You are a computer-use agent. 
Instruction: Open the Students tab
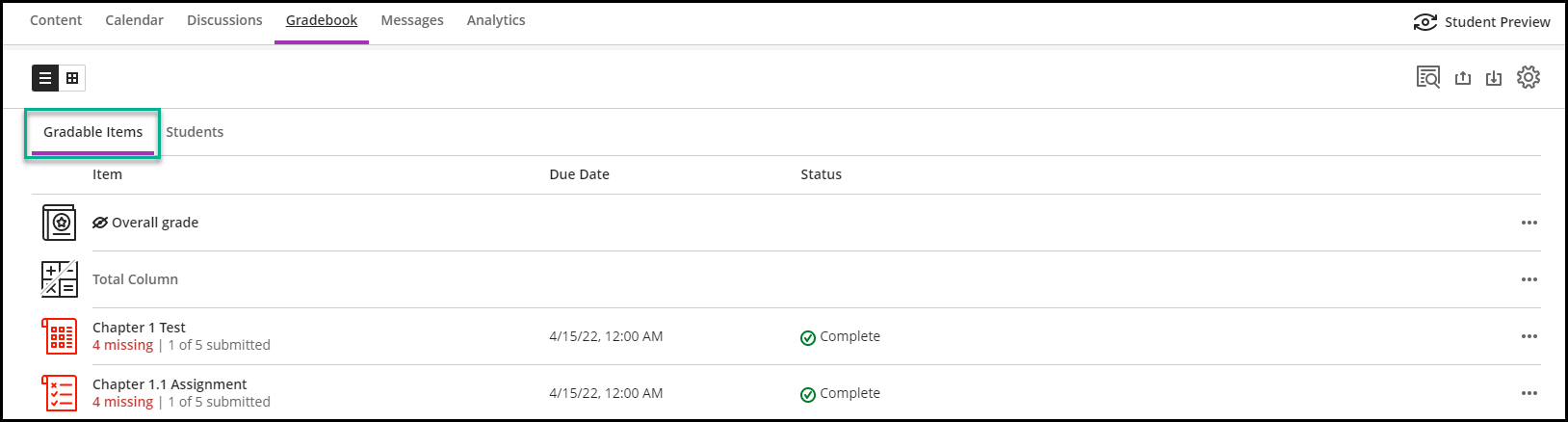(195, 132)
